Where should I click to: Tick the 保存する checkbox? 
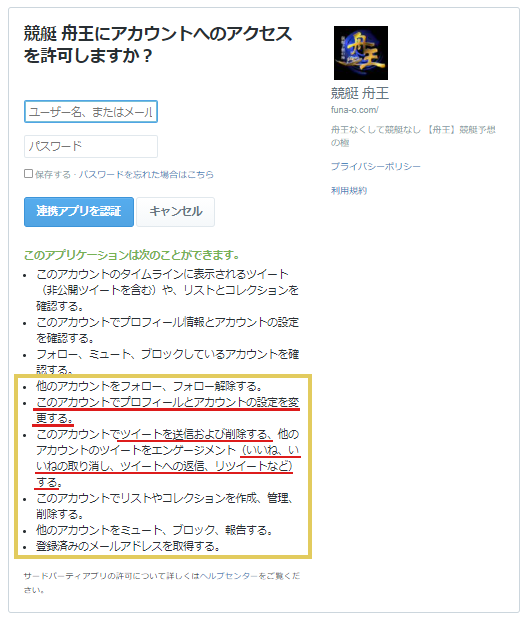point(28,174)
